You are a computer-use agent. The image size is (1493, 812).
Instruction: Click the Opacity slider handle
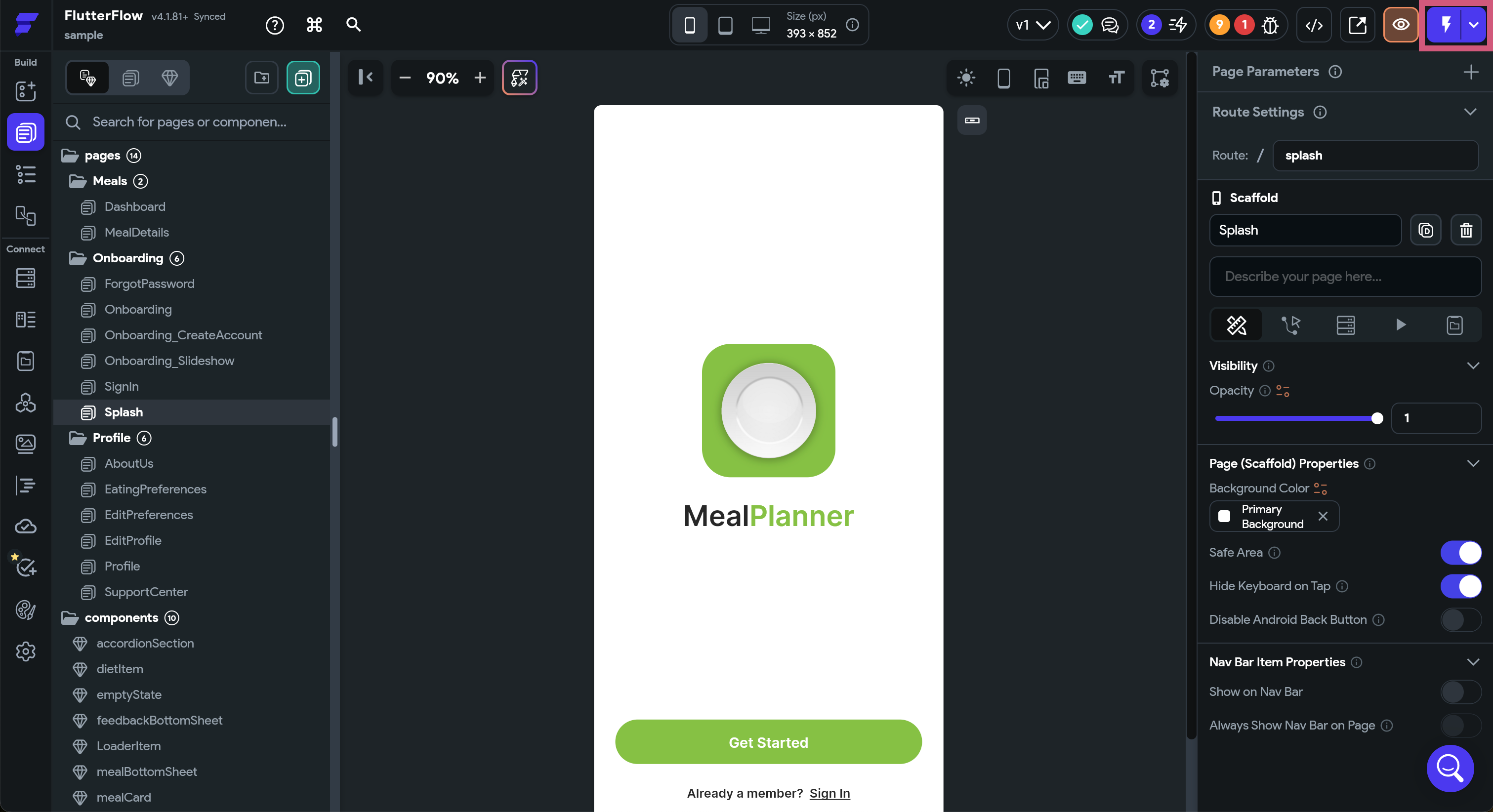click(1377, 418)
